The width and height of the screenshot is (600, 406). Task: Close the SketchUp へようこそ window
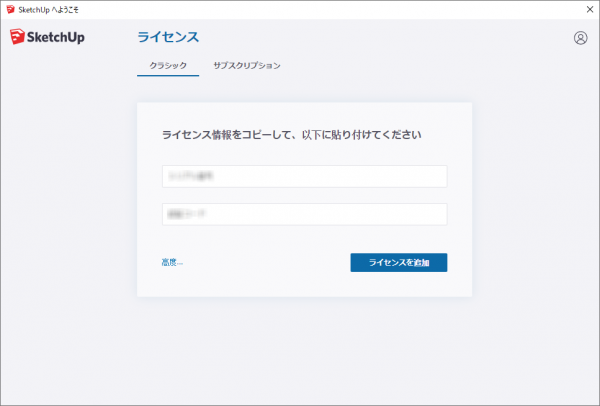(x=590, y=10)
